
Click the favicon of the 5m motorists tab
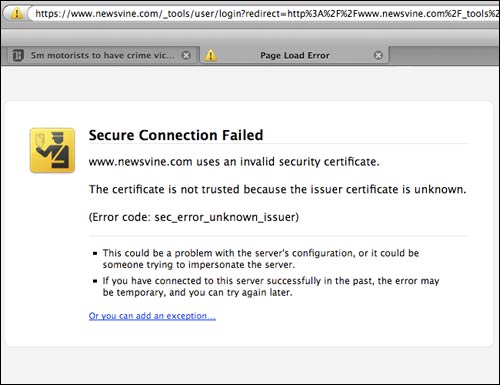[x=18, y=55]
